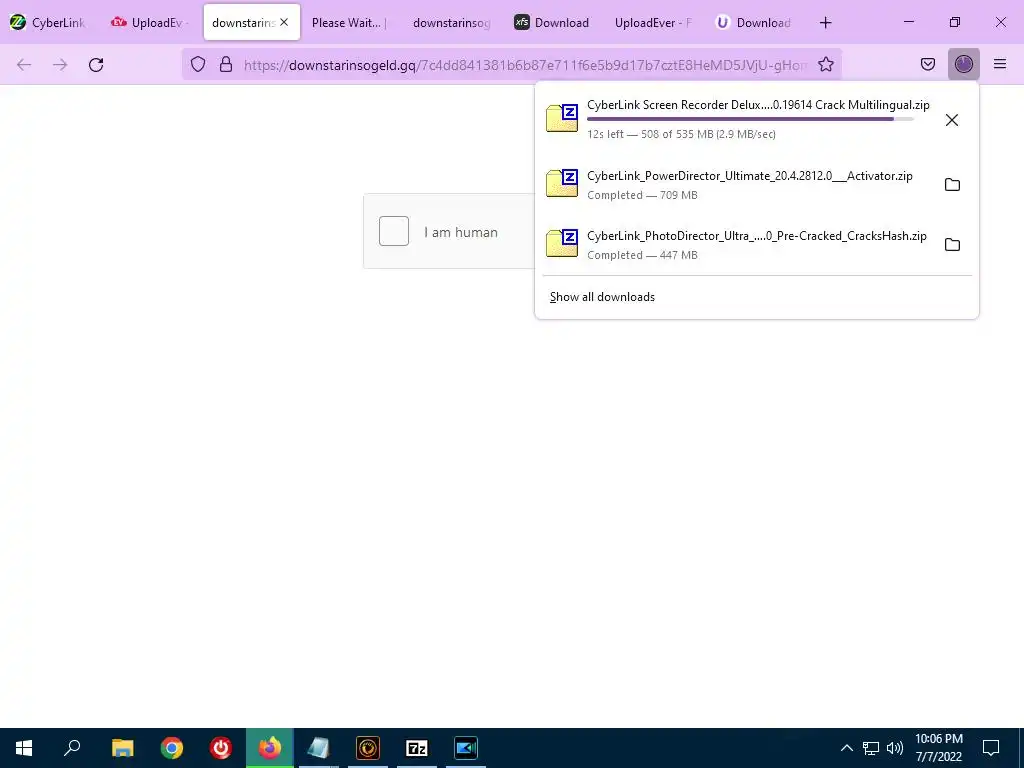Open CyberLink_PowerDirector_Ultimate Activator.zip entry
Image resolution: width=1024 pixels, height=768 pixels.
[737, 185]
